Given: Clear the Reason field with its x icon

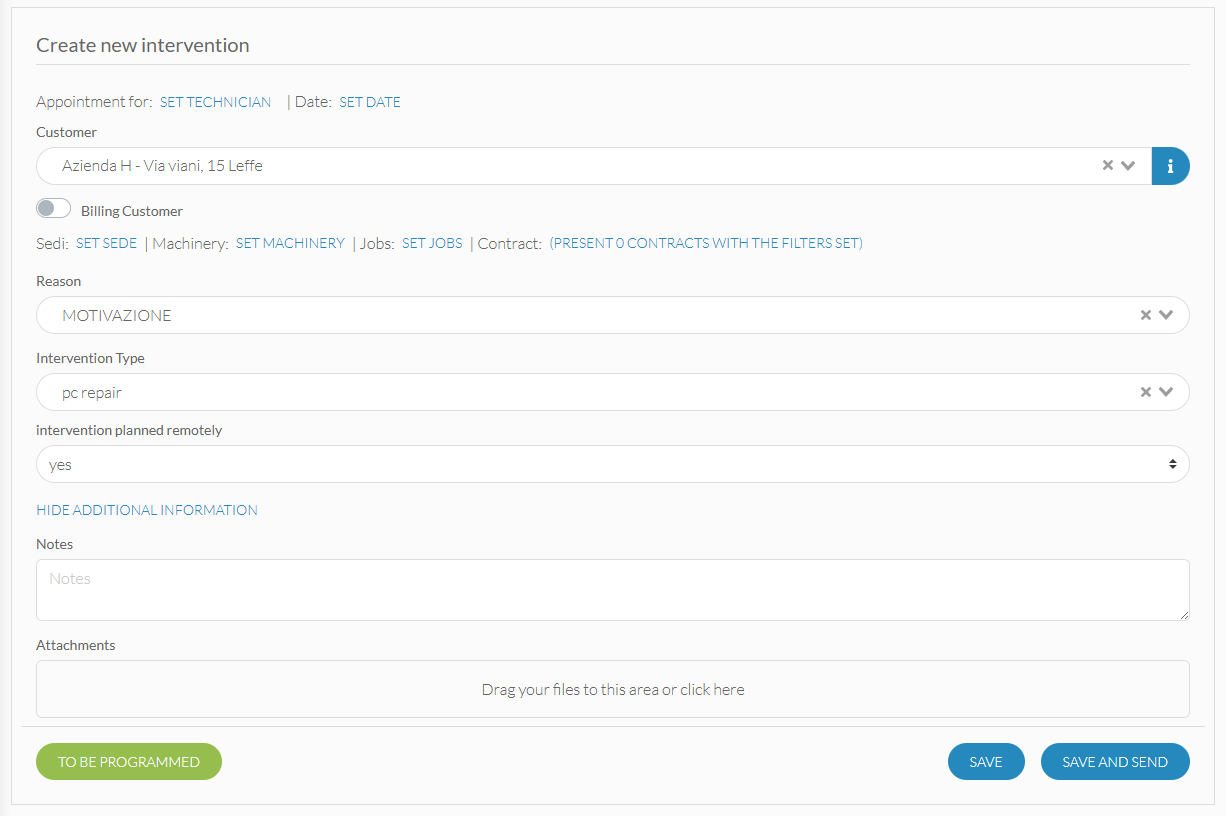Looking at the screenshot, I should [1146, 315].
